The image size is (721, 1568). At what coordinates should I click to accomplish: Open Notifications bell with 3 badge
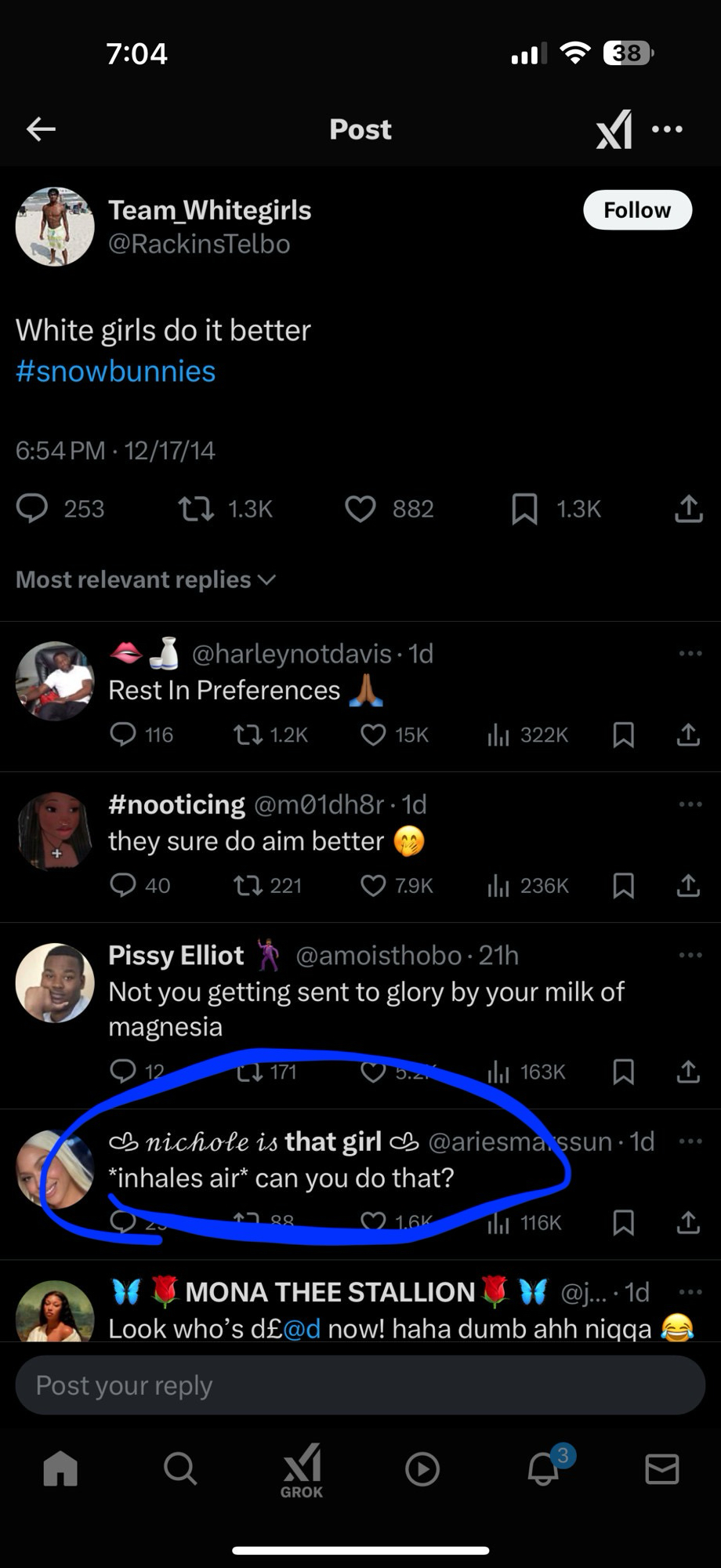point(544,1468)
